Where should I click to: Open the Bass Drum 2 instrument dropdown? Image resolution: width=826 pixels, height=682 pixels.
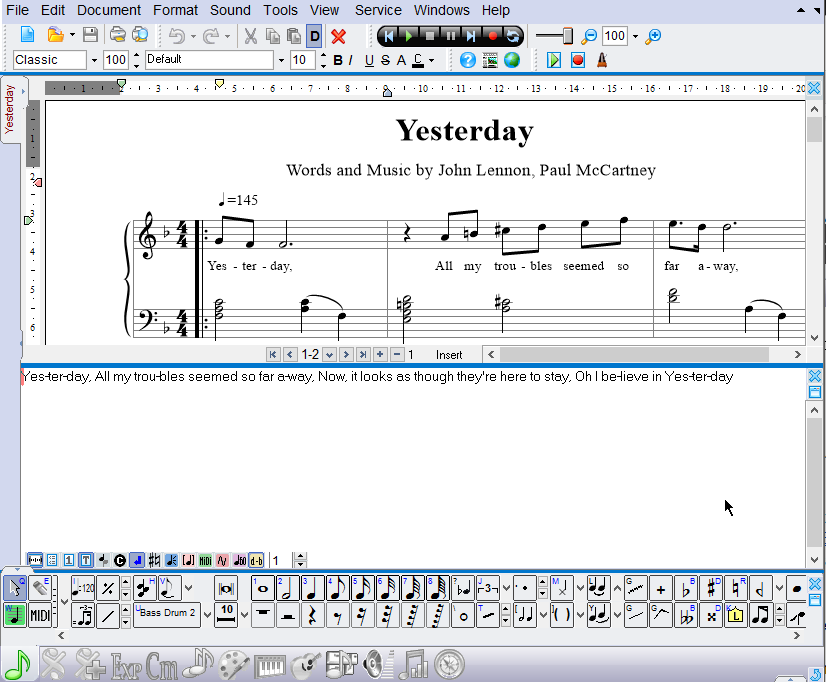(x=207, y=615)
